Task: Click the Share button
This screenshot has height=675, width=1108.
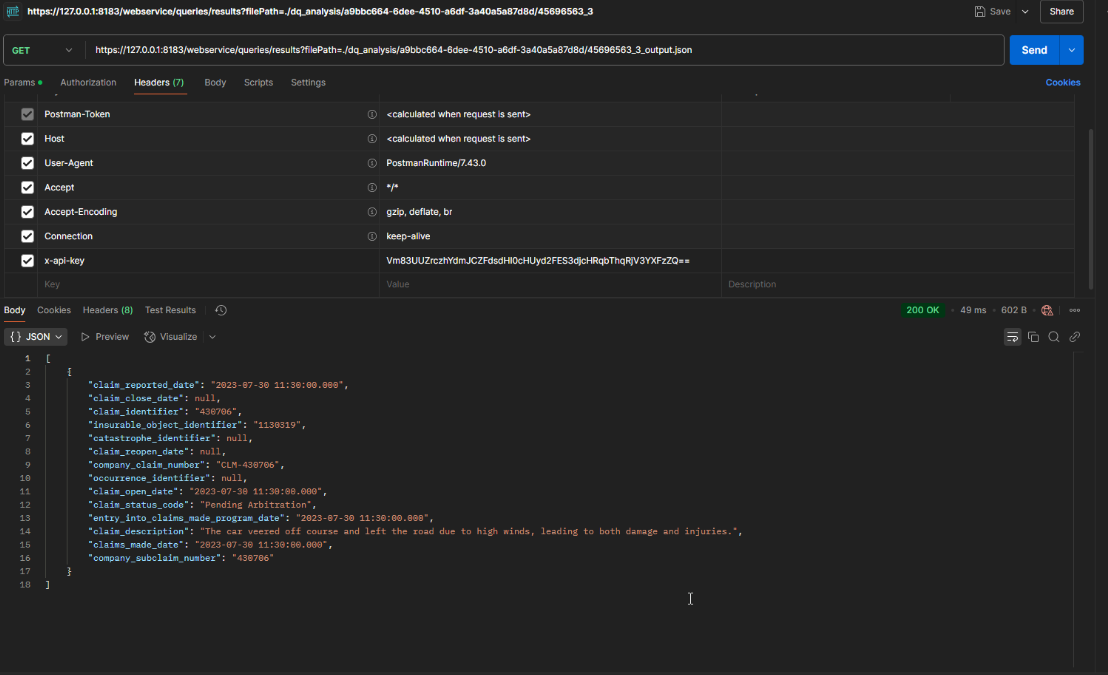Action: (x=1061, y=11)
